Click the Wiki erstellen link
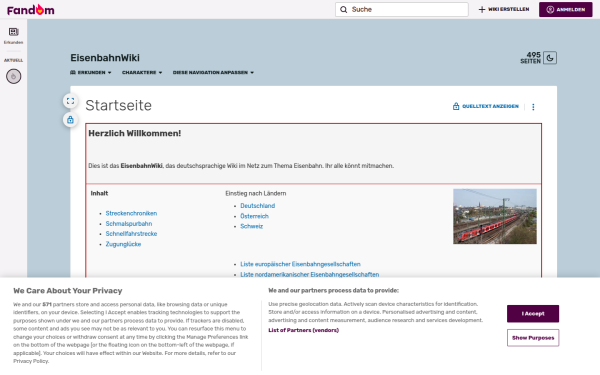Image resolution: width=600 pixels, height=375 pixels. click(504, 10)
